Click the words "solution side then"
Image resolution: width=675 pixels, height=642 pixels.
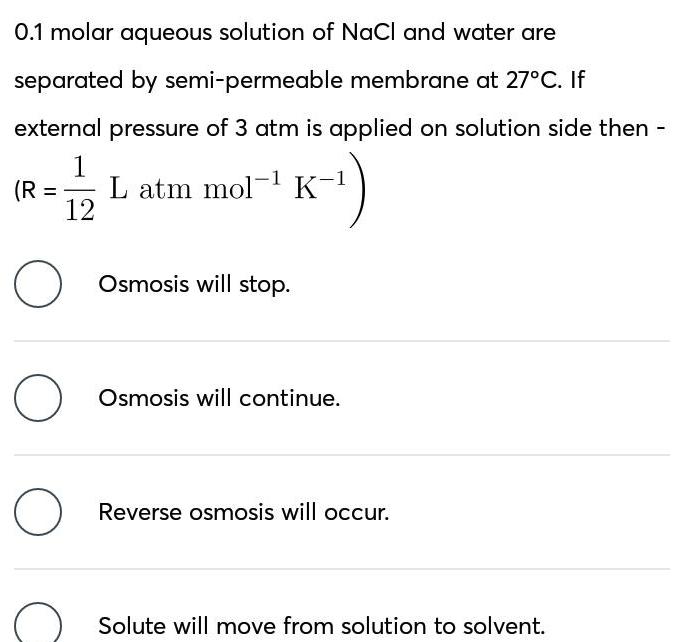(551, 128)
